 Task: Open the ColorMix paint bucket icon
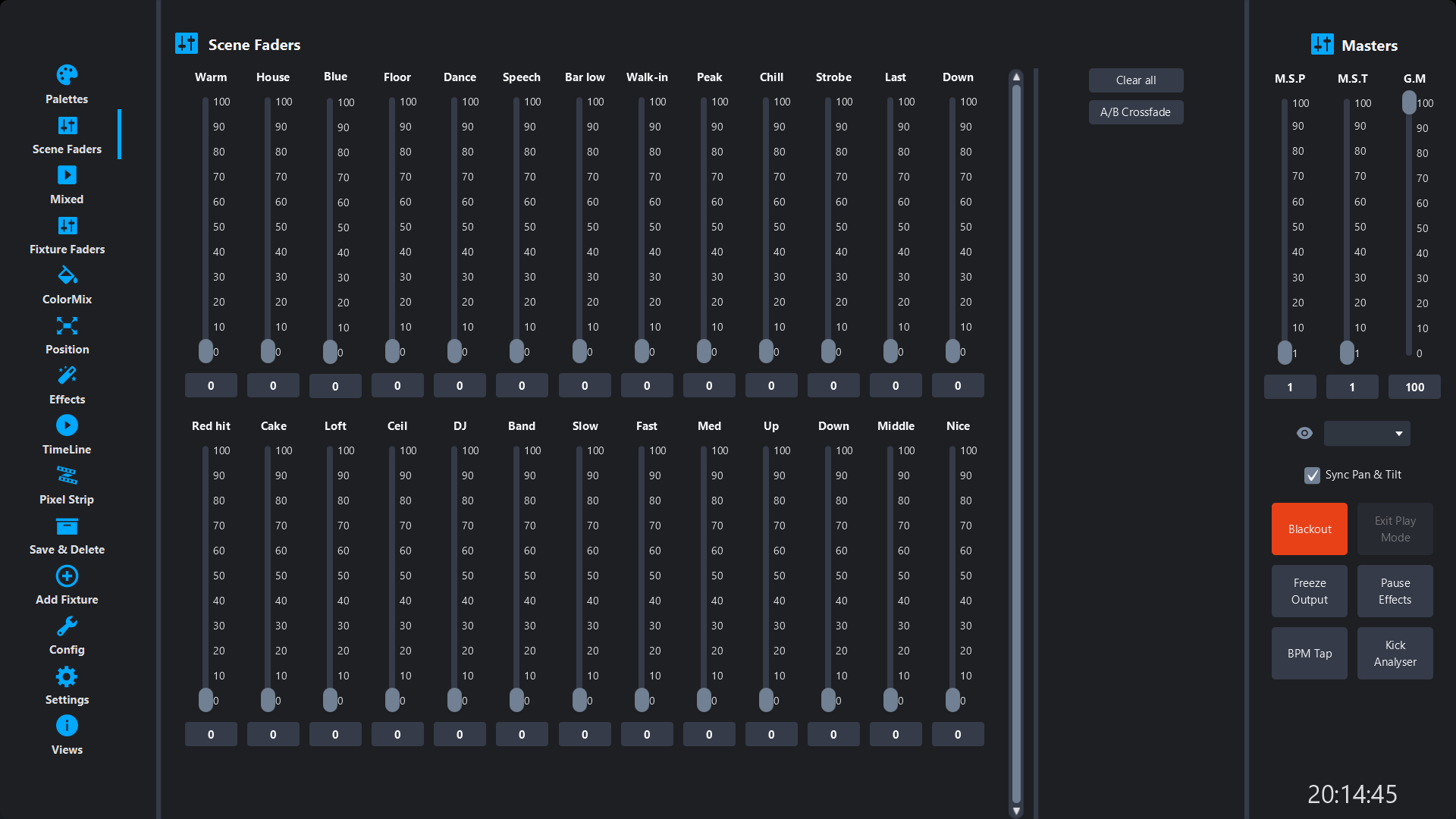point(67,275)
